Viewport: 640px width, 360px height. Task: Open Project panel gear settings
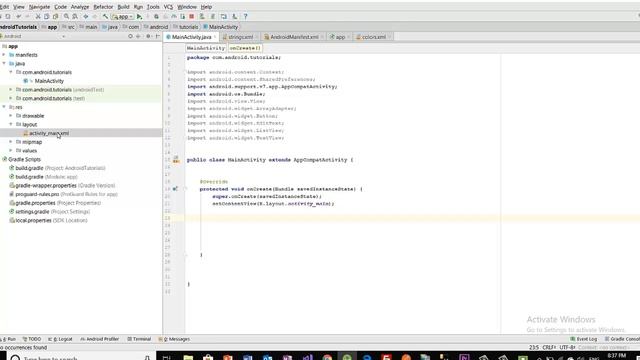point(149,36)
